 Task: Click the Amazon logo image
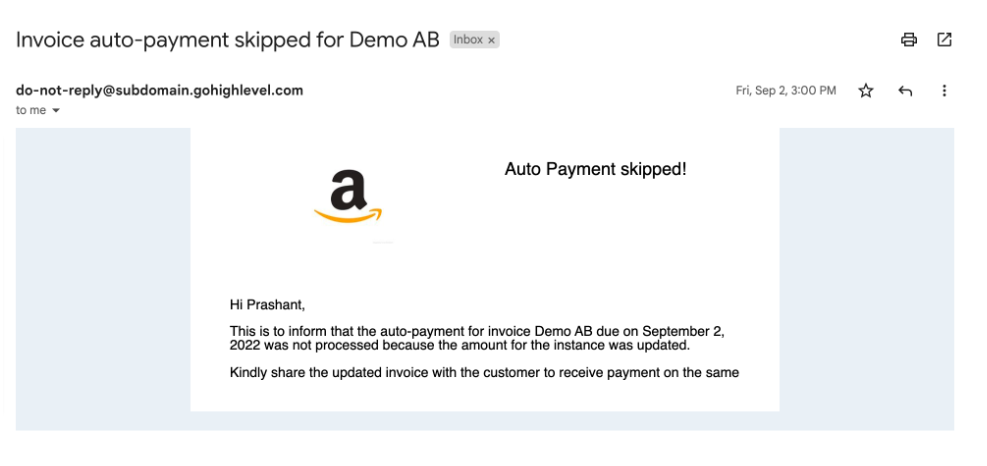(x=348, y=196)
